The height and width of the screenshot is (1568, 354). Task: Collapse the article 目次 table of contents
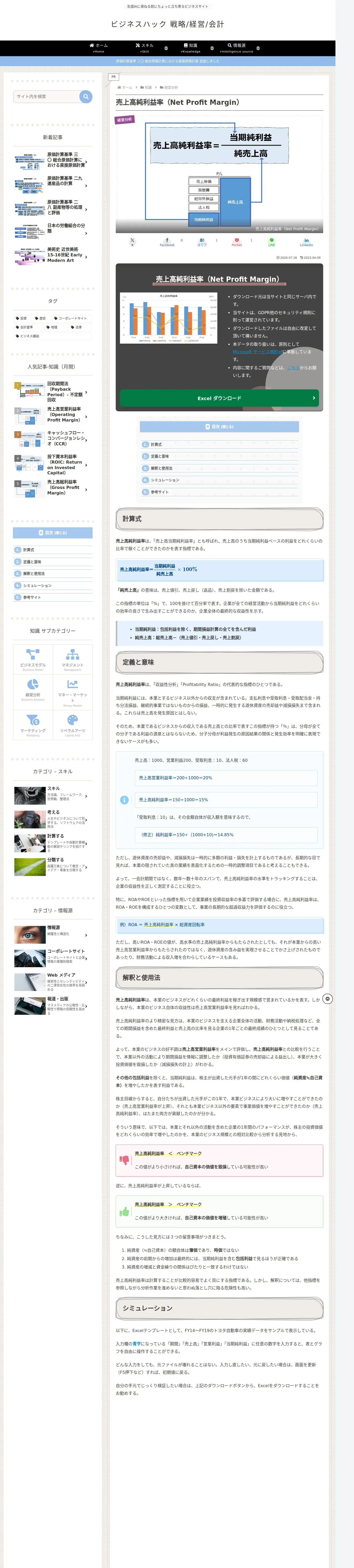coord(219,427)
